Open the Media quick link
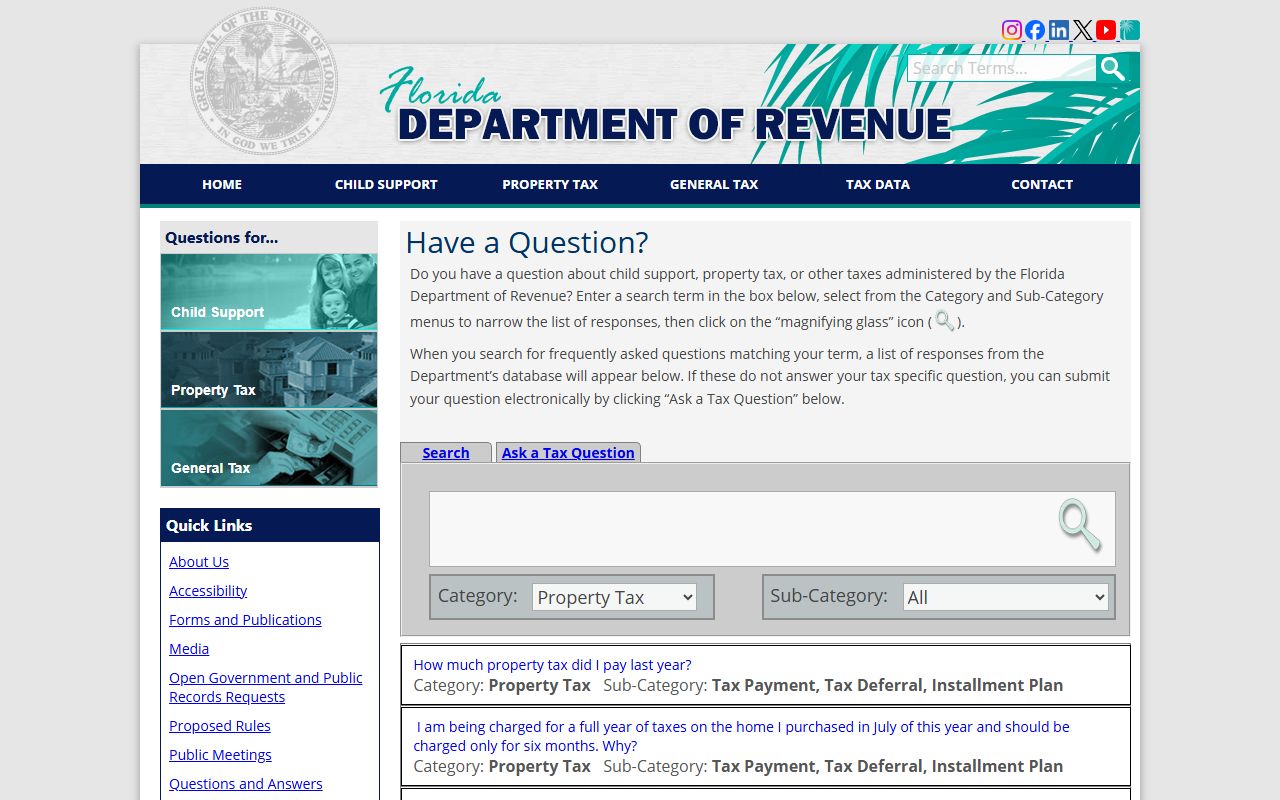 [x=189, y=649]
